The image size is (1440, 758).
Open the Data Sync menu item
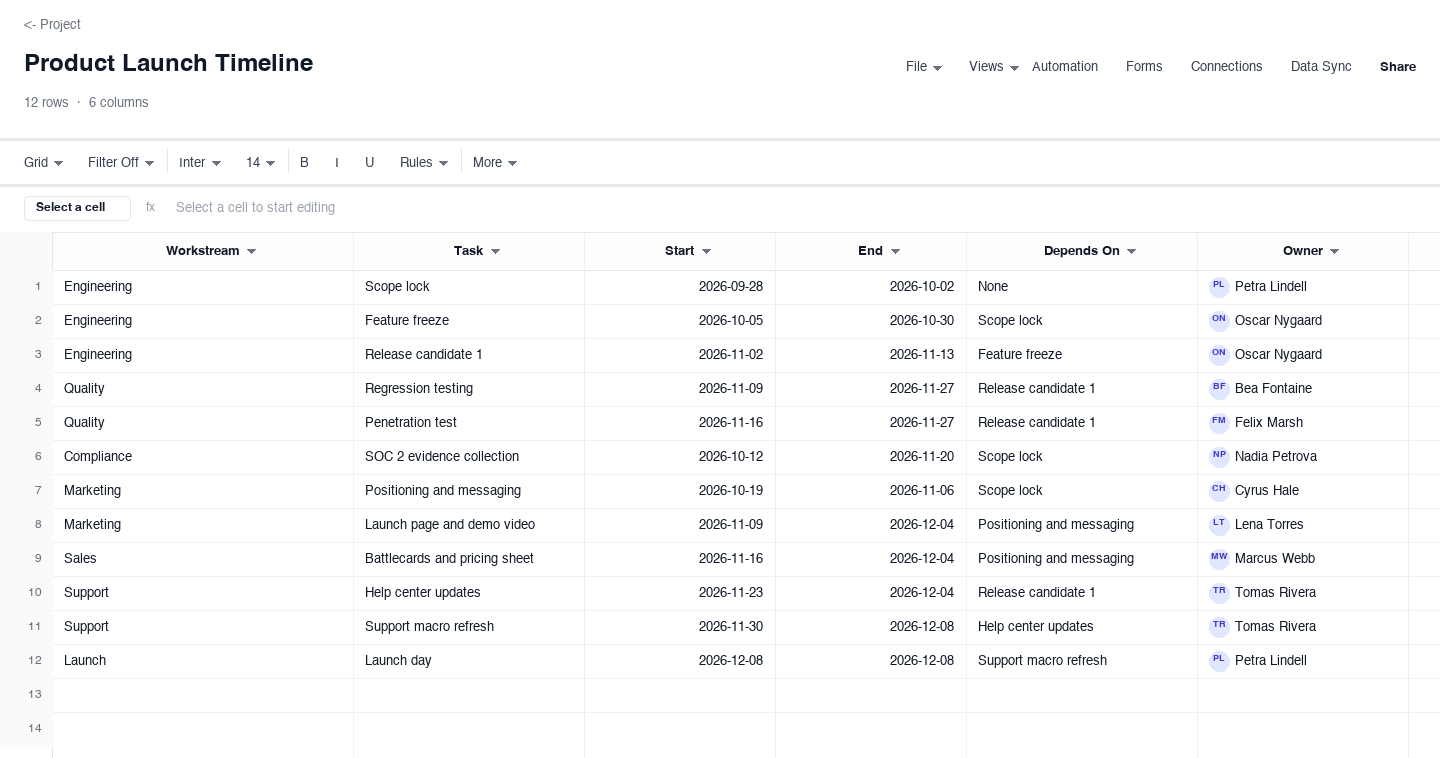pos(1321,67)
